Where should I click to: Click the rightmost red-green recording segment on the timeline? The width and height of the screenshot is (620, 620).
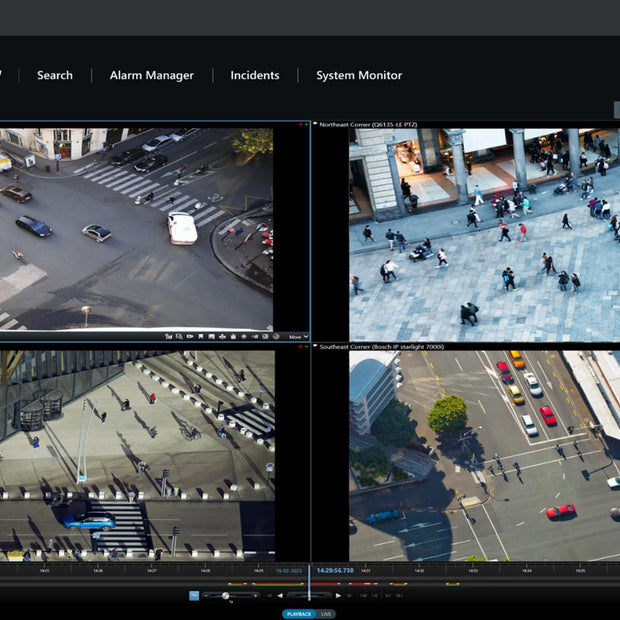pos(453,584)
